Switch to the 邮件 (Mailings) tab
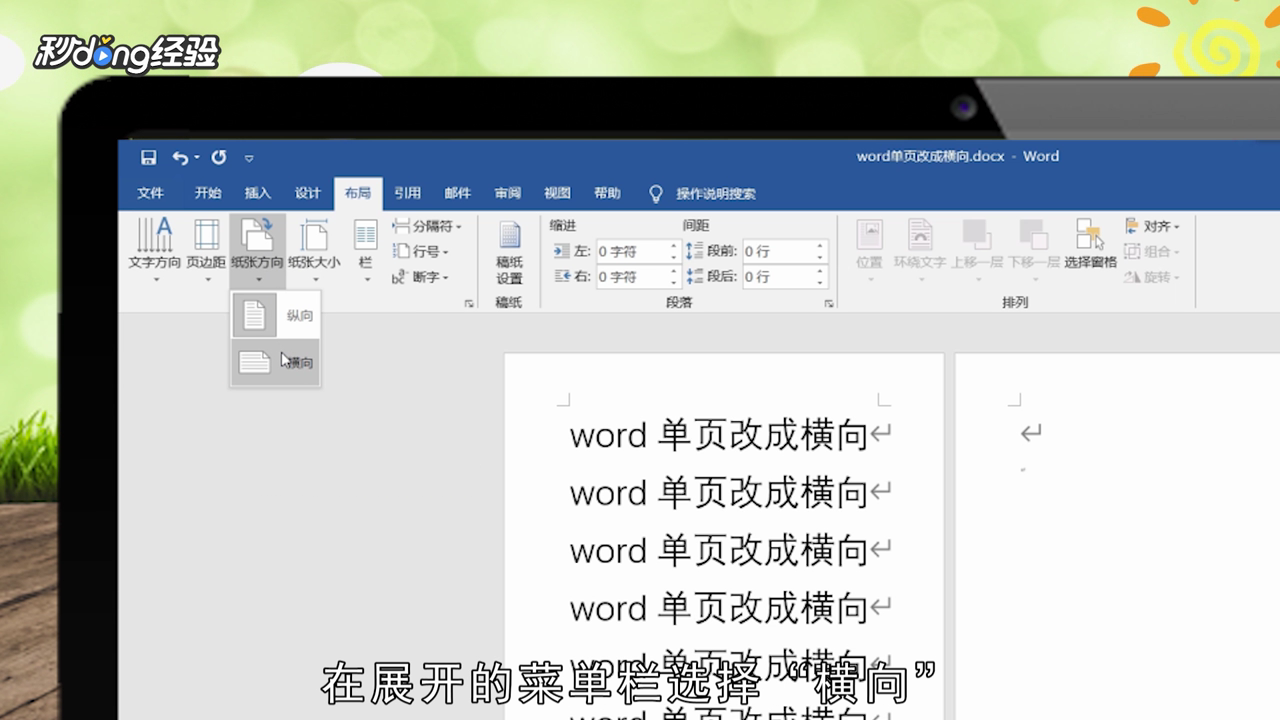Image resolution: width=1280 pixels, height=720 pixels. point(458,193)
